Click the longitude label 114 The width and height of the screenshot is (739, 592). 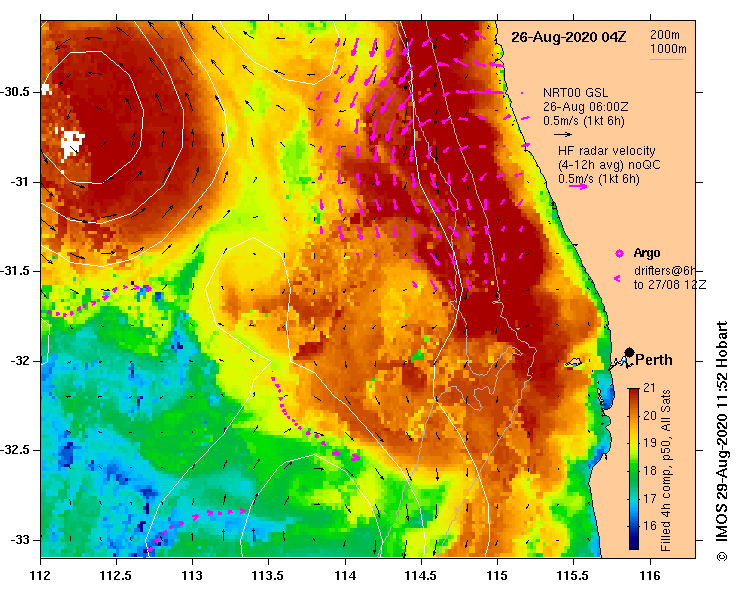point(345,576)
